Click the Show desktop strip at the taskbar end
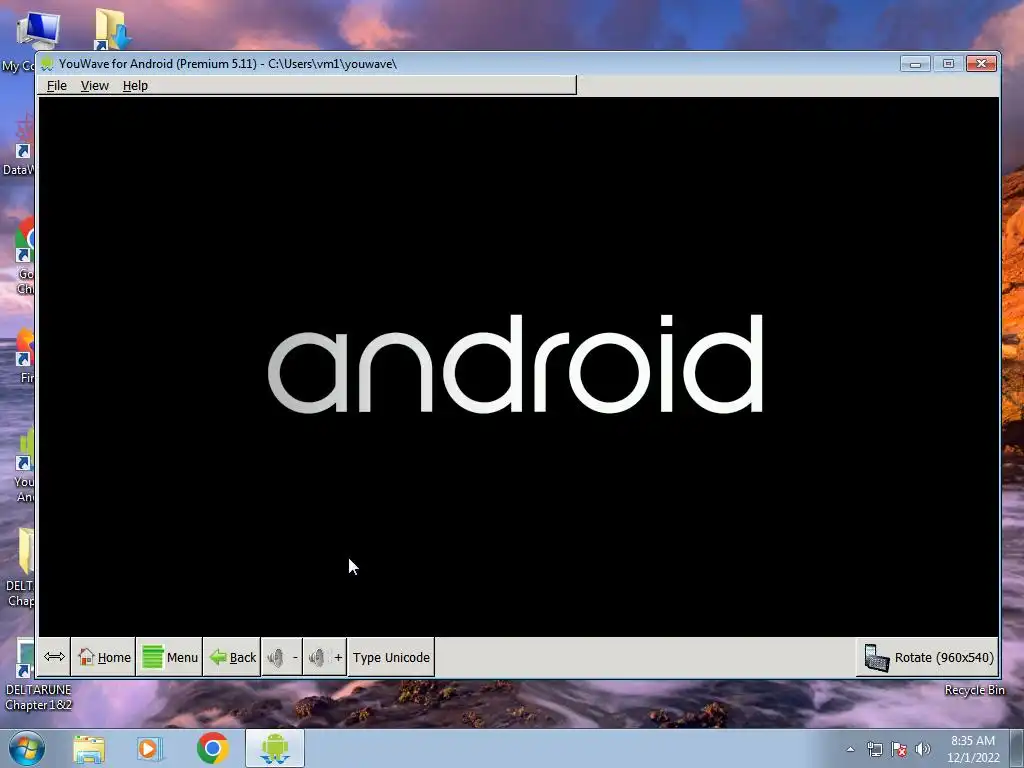 tap(1017, 749)
